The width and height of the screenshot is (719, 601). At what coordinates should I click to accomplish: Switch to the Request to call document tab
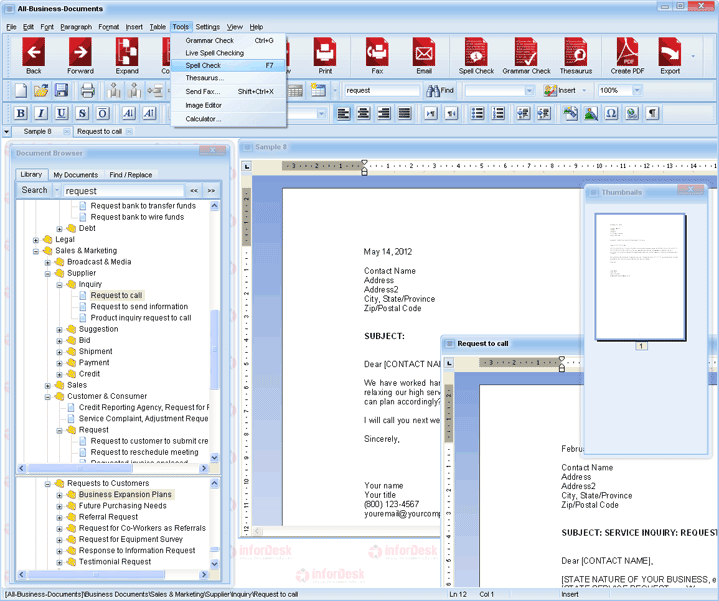[100, 132]
